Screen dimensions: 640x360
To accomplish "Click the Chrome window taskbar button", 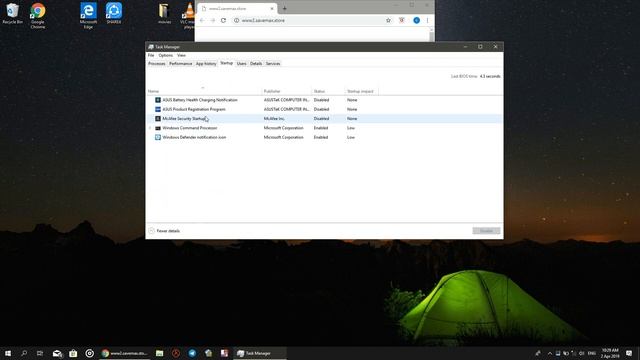I will pyautogui.click(x=125, y=353).
